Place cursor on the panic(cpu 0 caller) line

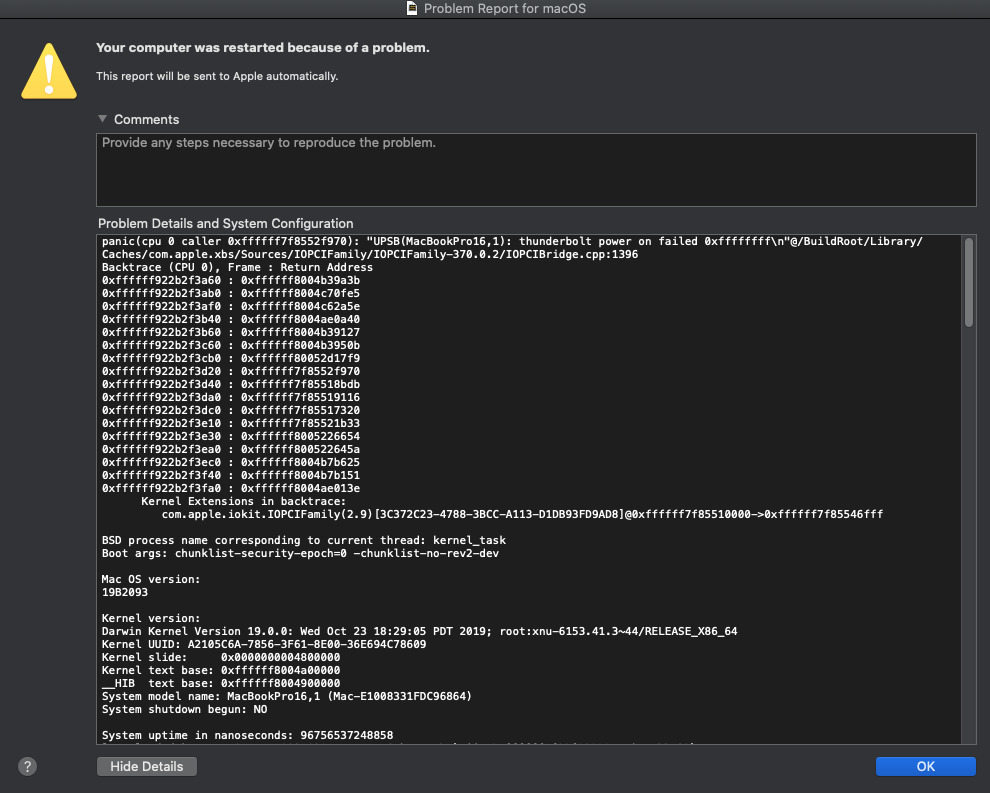click(x=400, y=242)
